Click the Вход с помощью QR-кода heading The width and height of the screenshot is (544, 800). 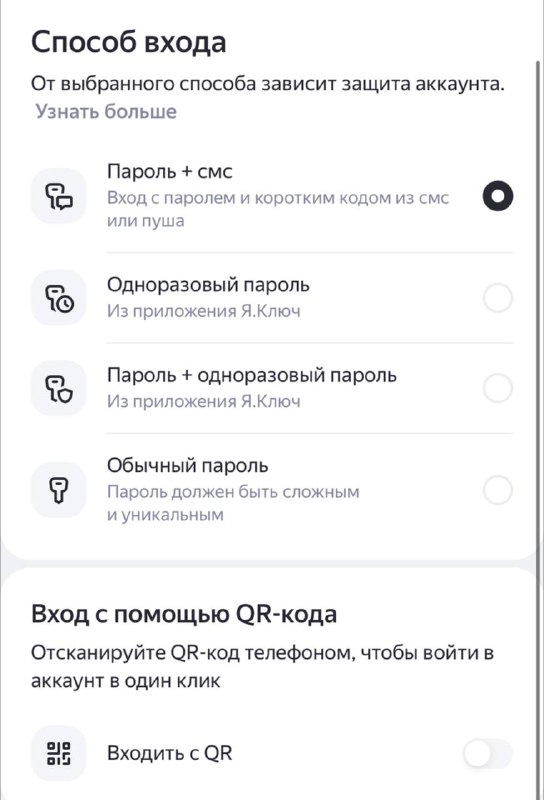184,614
